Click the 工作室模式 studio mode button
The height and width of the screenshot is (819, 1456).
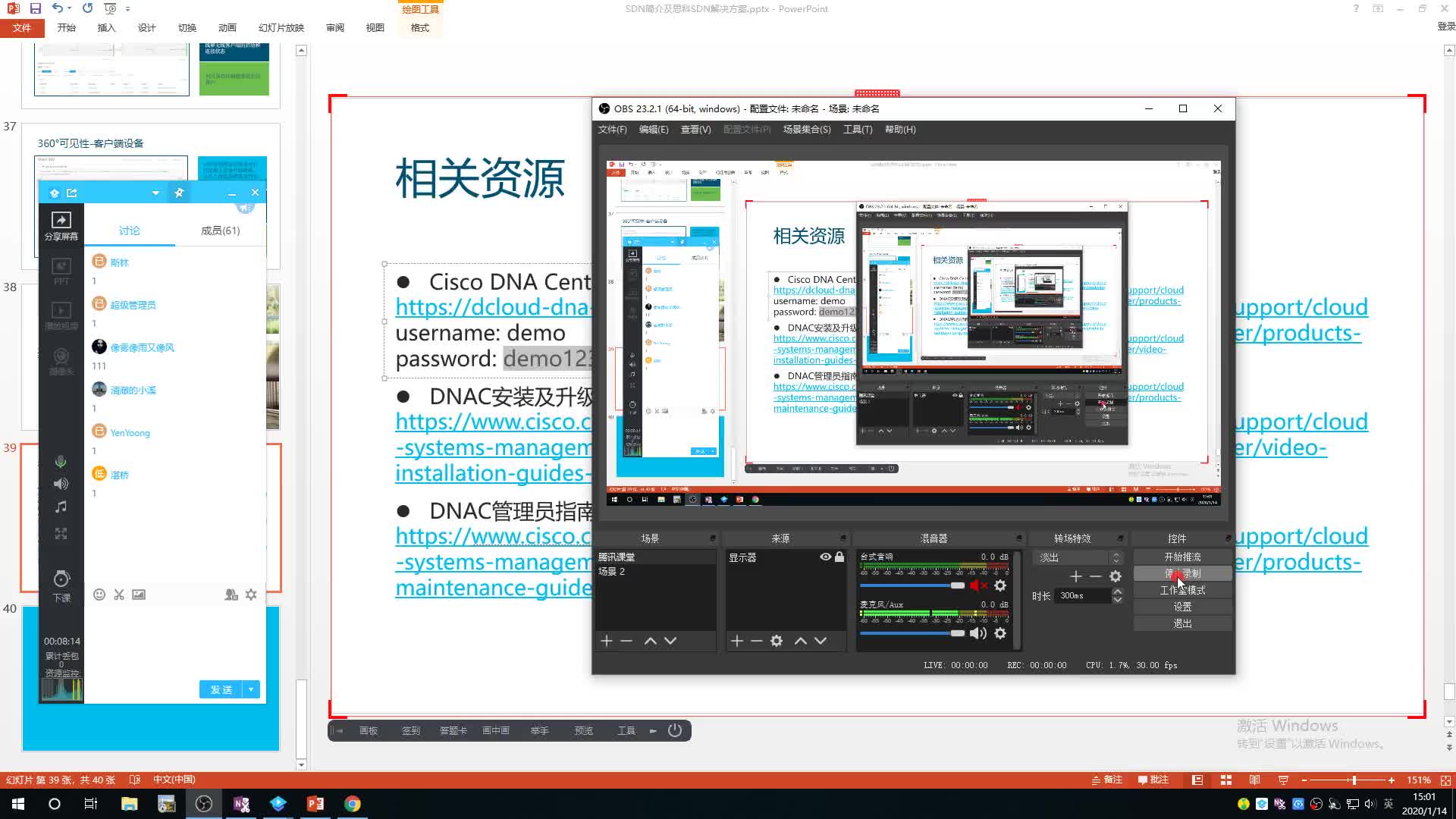tap(1182, 590)
